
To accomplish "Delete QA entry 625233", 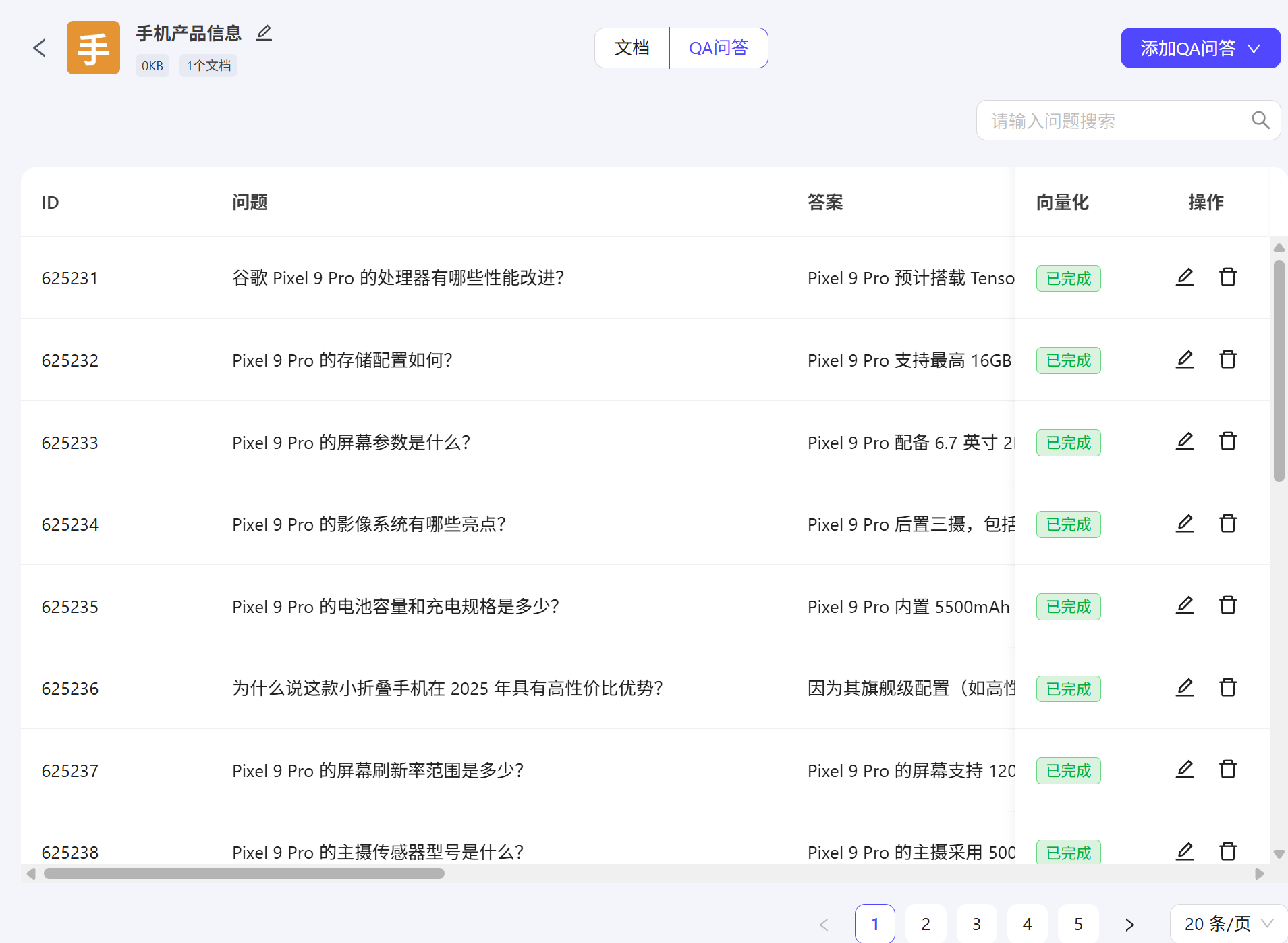I will click(1228, 441).
